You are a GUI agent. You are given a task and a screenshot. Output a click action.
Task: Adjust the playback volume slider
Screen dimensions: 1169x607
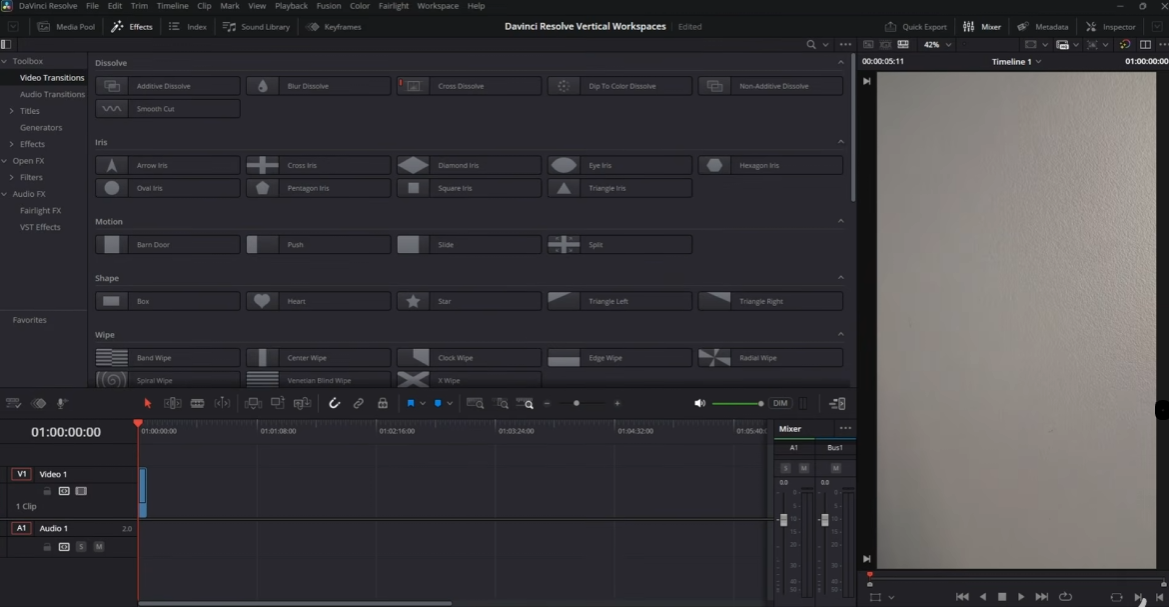click(737, 403)
